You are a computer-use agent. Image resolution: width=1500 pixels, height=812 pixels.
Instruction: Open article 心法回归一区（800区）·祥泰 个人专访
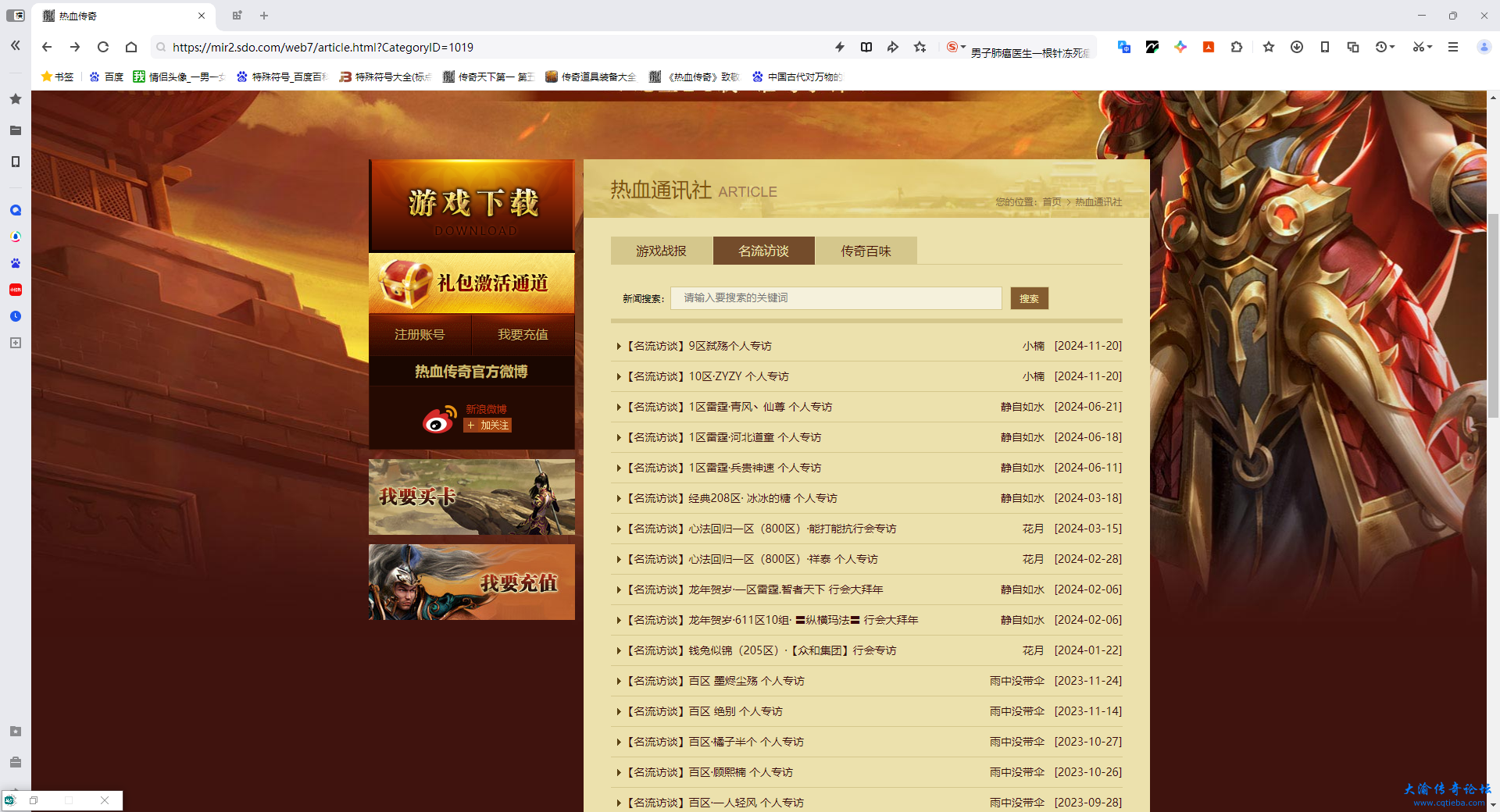pos(783,559)
